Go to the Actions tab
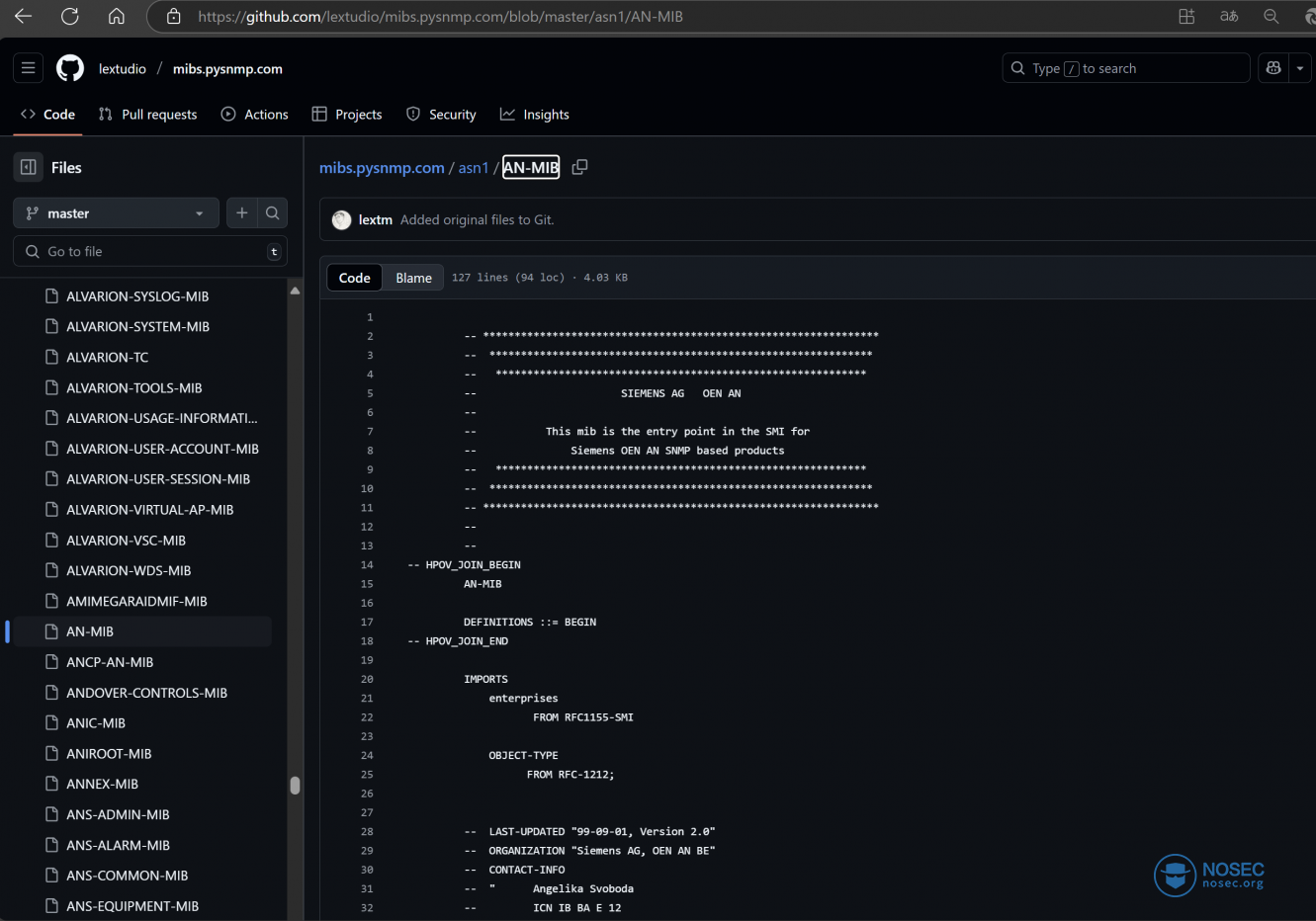This screenshot has height=921, width=1316. 255,115
